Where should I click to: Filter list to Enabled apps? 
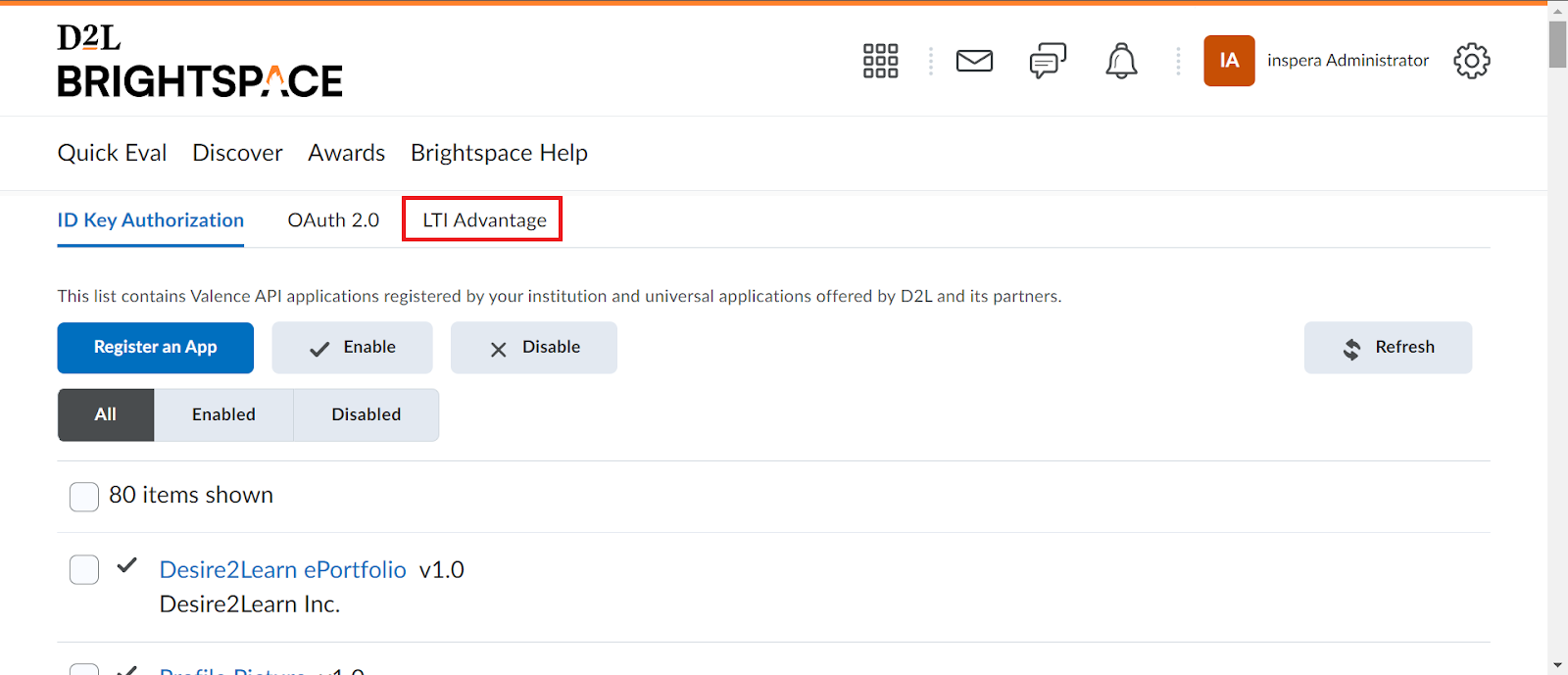click(x=223, y=414)
